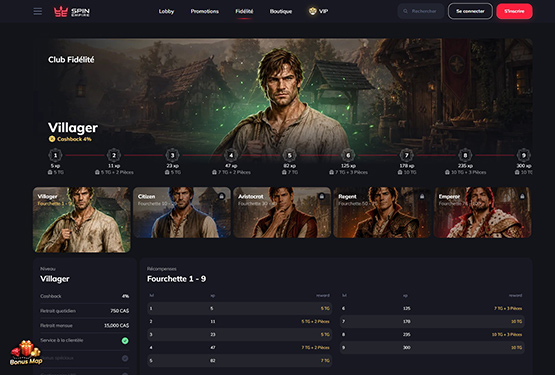Click the reward icon under 235 xp
The image size is (555, 375).
[447, 172]
